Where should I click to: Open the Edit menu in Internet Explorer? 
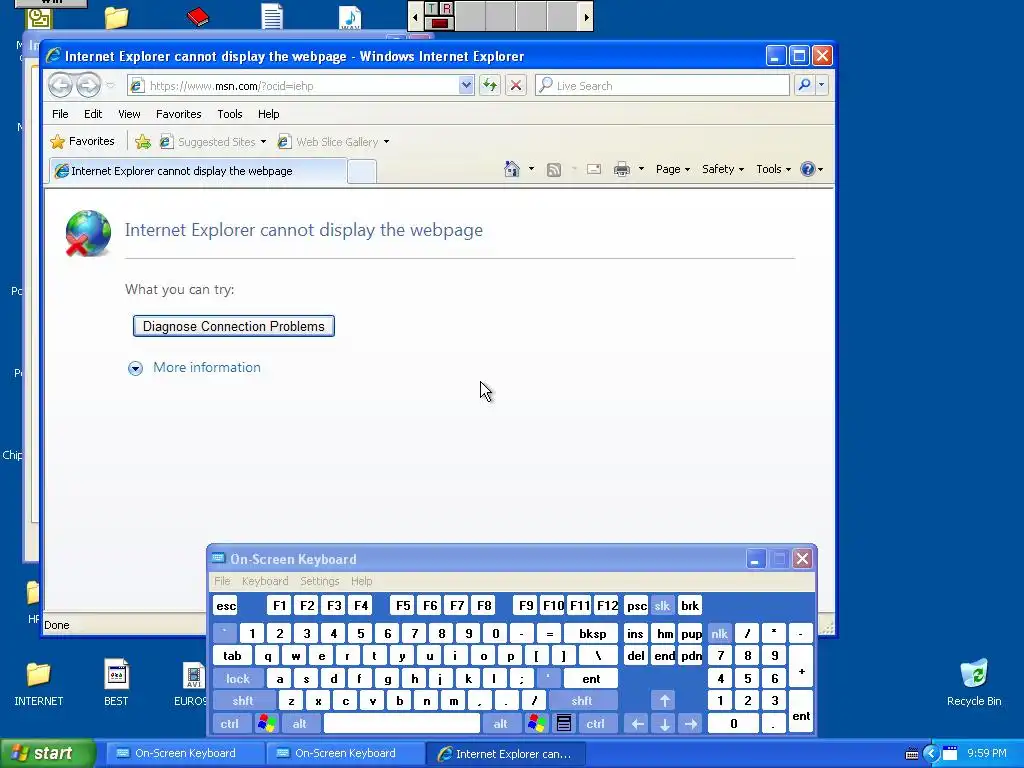(x=93, y=114)
